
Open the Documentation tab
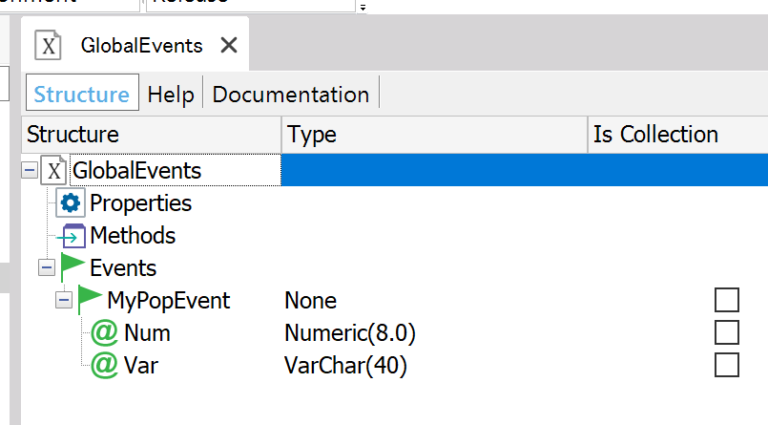[x=291, y=94]
